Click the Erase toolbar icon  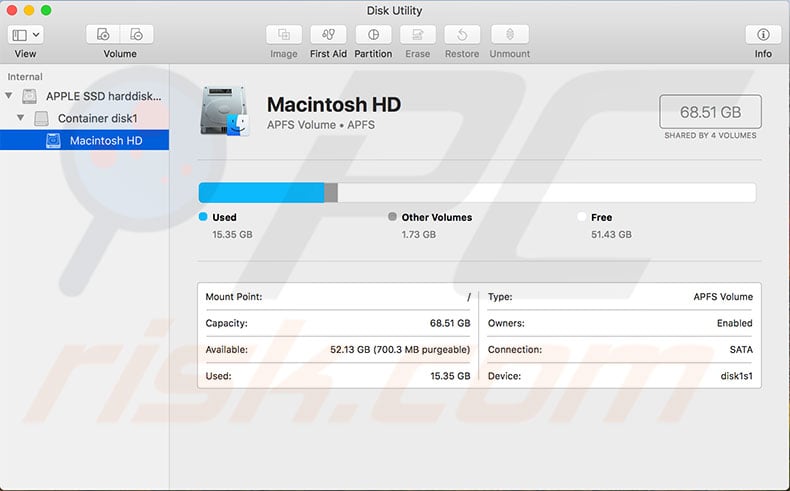click(418, 34)
